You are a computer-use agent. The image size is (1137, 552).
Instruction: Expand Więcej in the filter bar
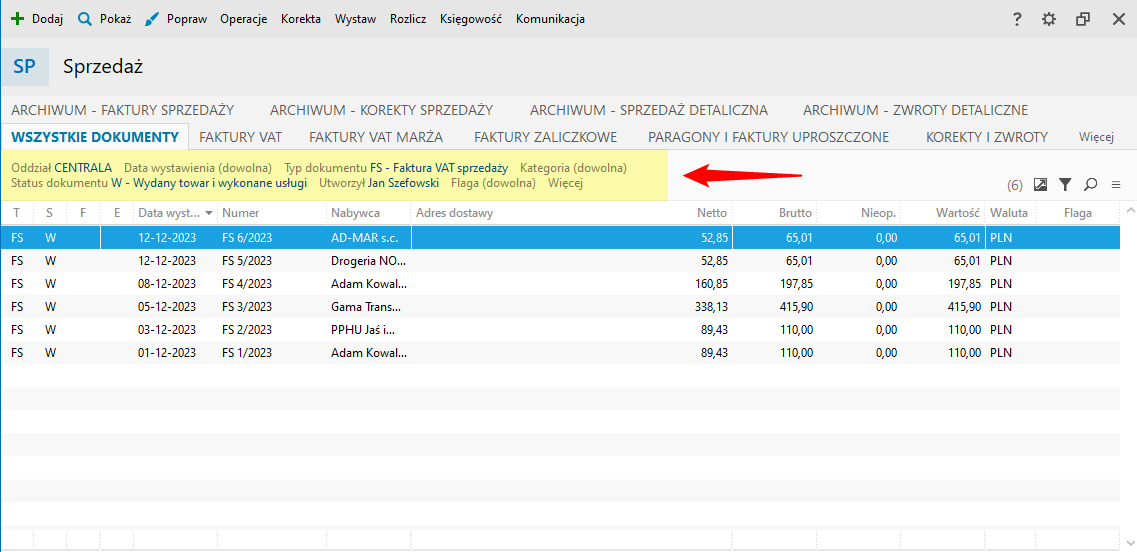tap(566, 183)
